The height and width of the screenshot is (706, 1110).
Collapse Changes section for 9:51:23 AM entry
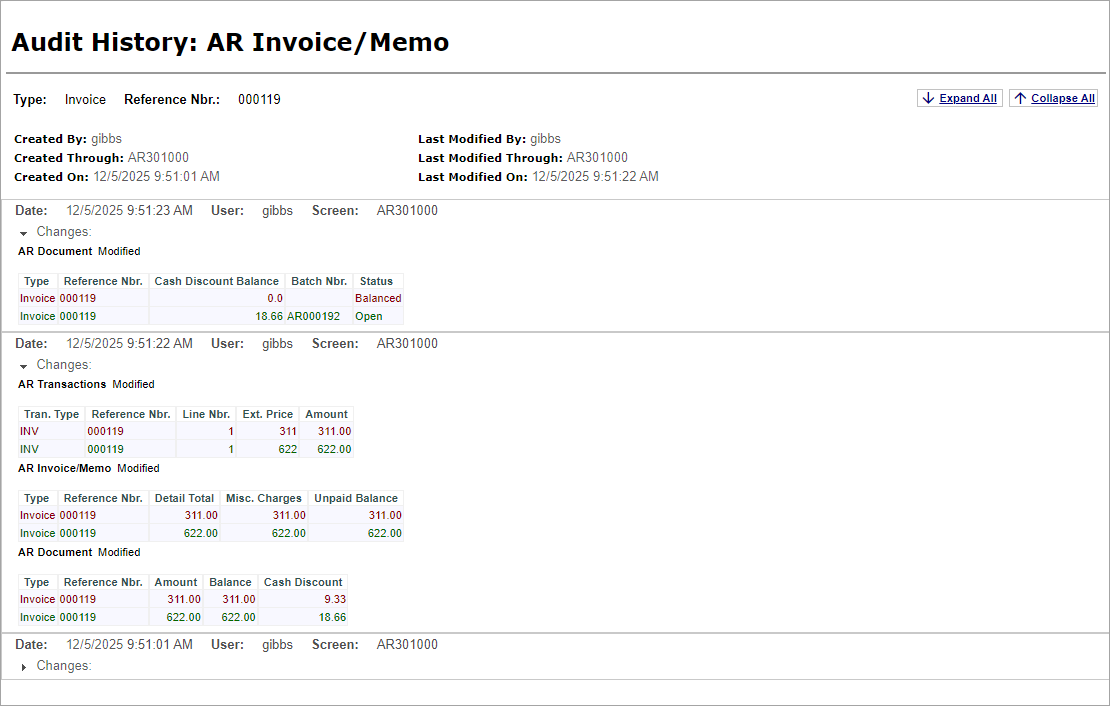[24, 233]
